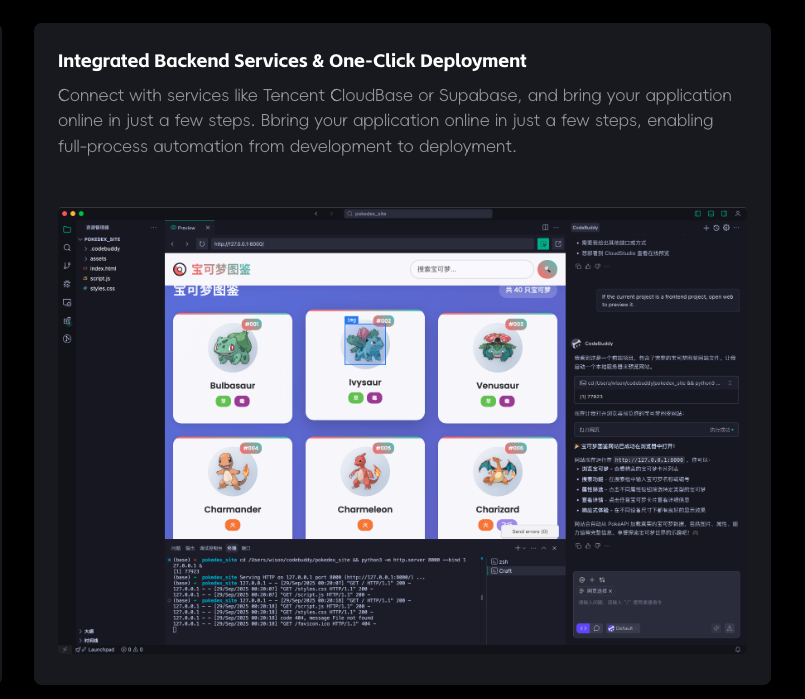Thumbs up the first CodeBuddy response

click(x=588, y=266)
